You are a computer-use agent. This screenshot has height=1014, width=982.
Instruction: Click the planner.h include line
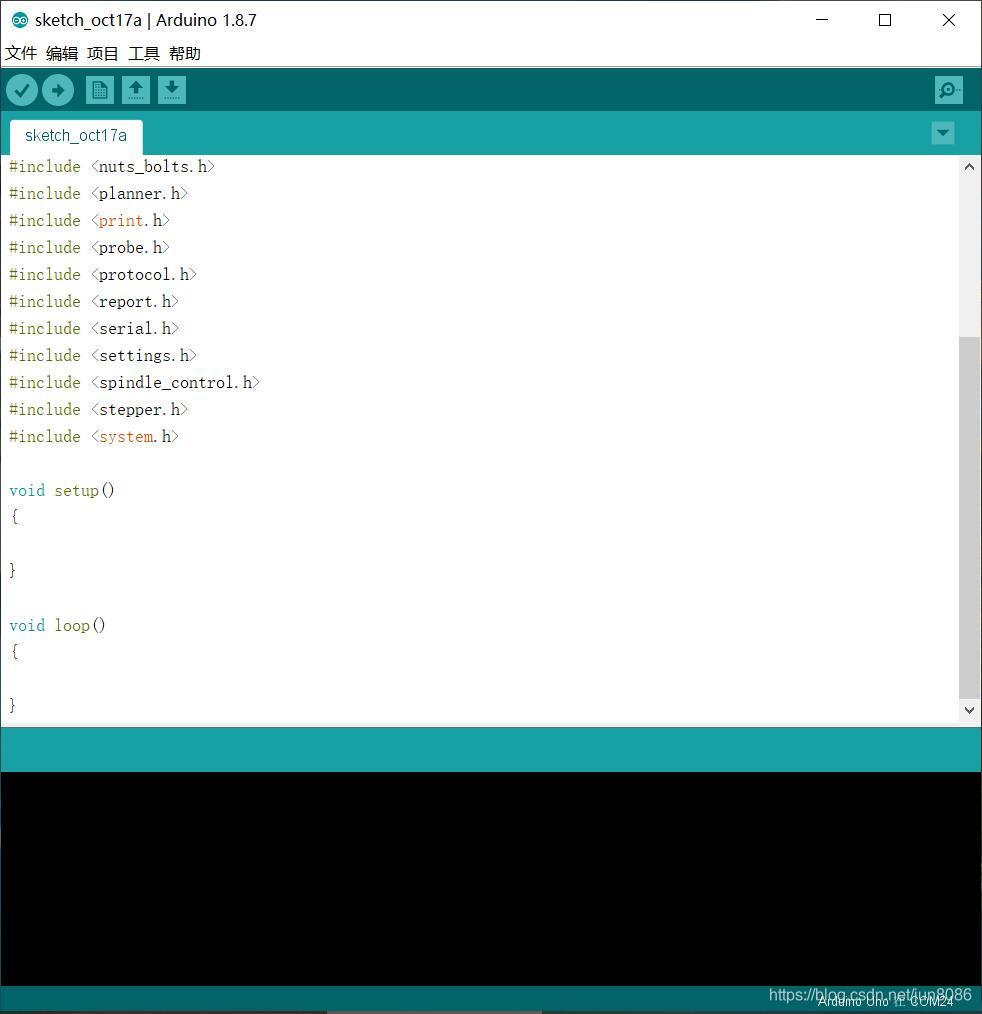pos(98,194)
